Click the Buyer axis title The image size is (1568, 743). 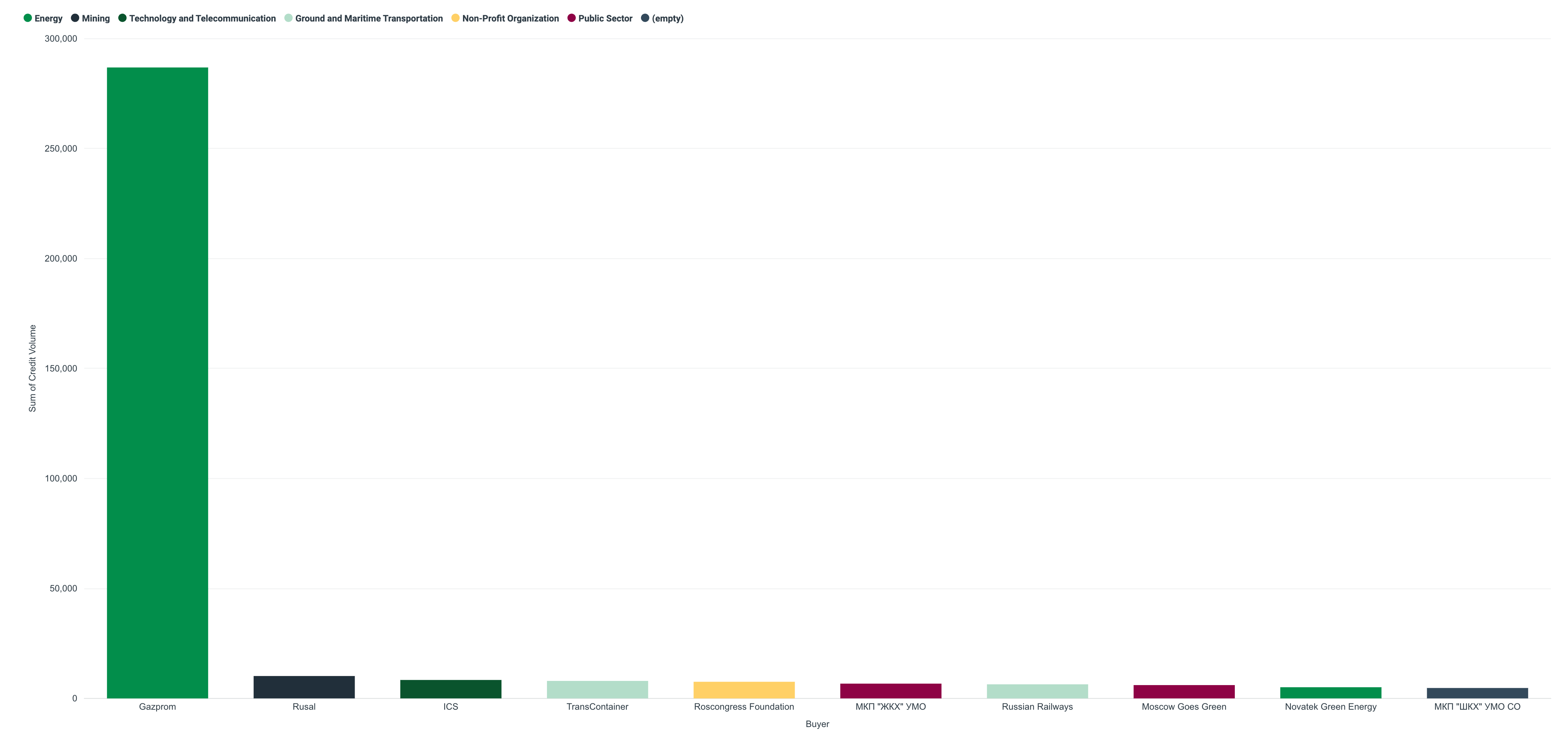coord(818,724)
